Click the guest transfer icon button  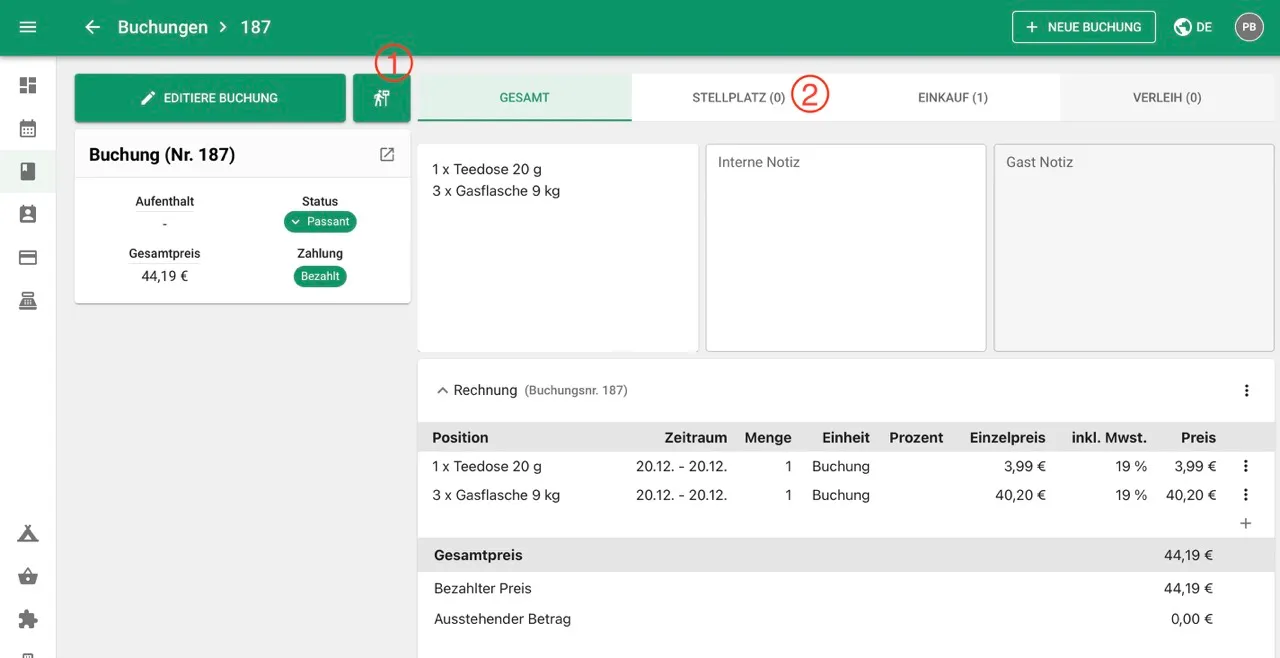click(381, 98)
